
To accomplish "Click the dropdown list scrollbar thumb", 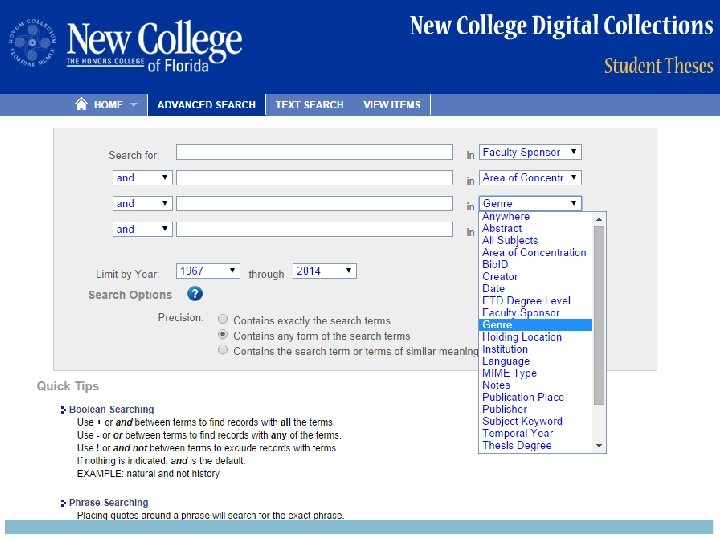I will coord(599,315).
